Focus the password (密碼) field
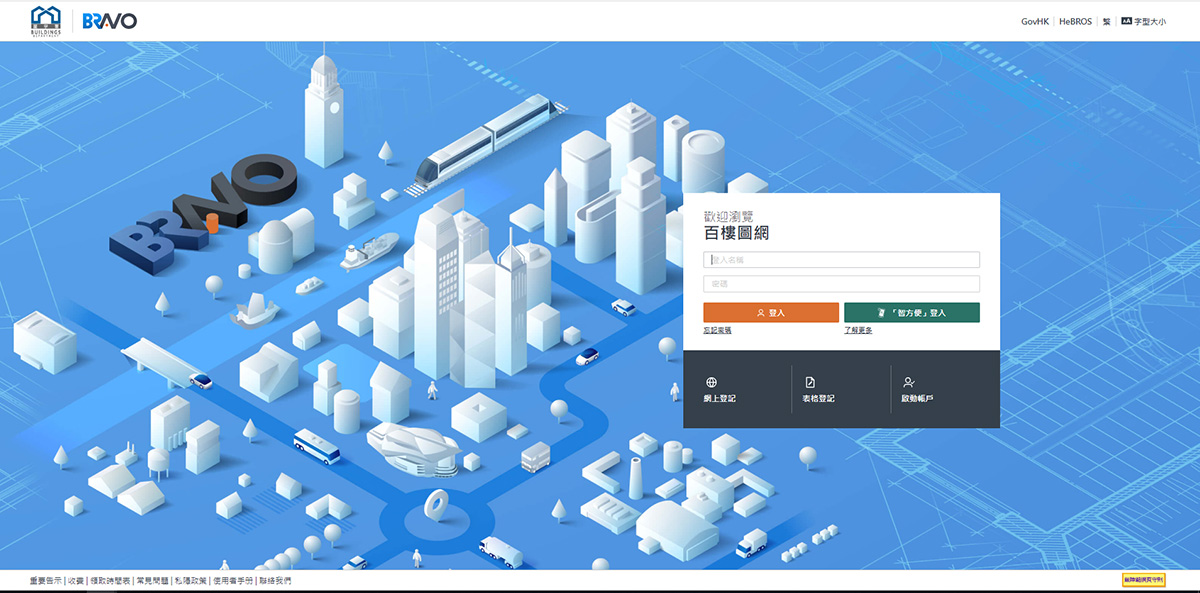Screen dimensions: 1200x593 841,284
